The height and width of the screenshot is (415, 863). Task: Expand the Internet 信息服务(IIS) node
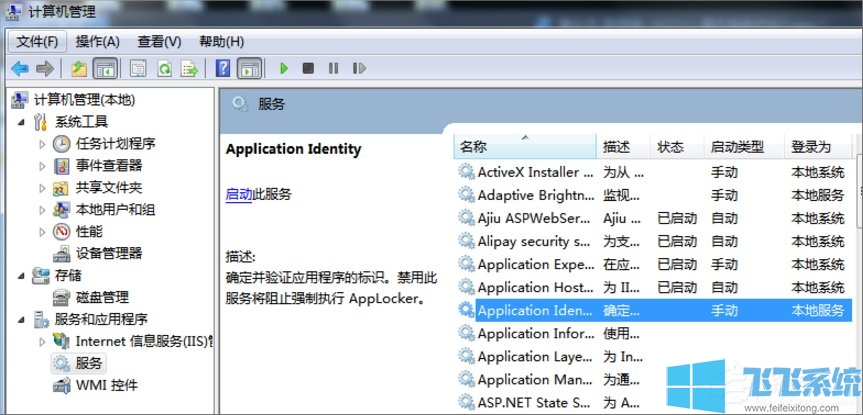coord(42,342)
